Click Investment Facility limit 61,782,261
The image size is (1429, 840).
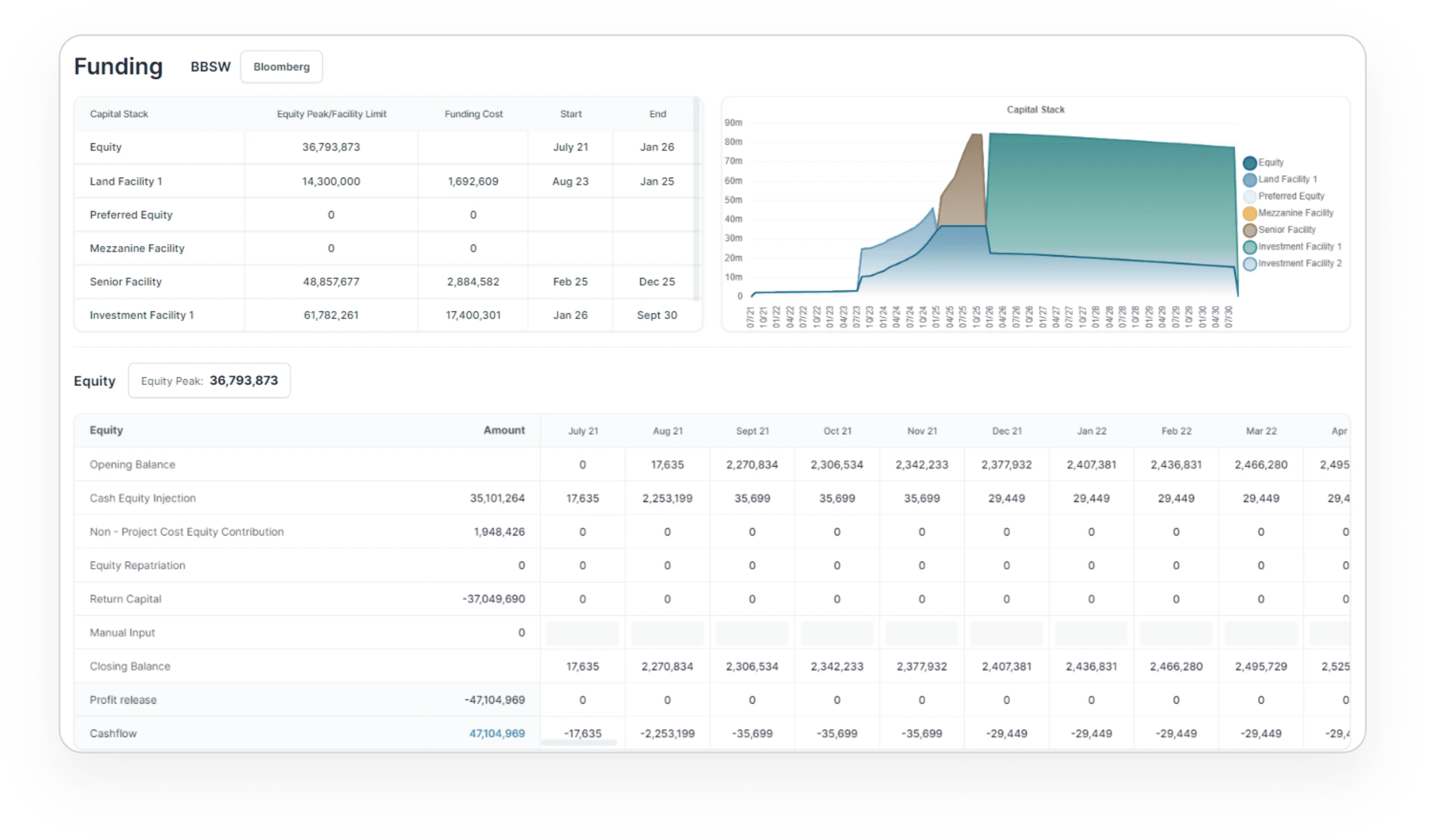331,315
